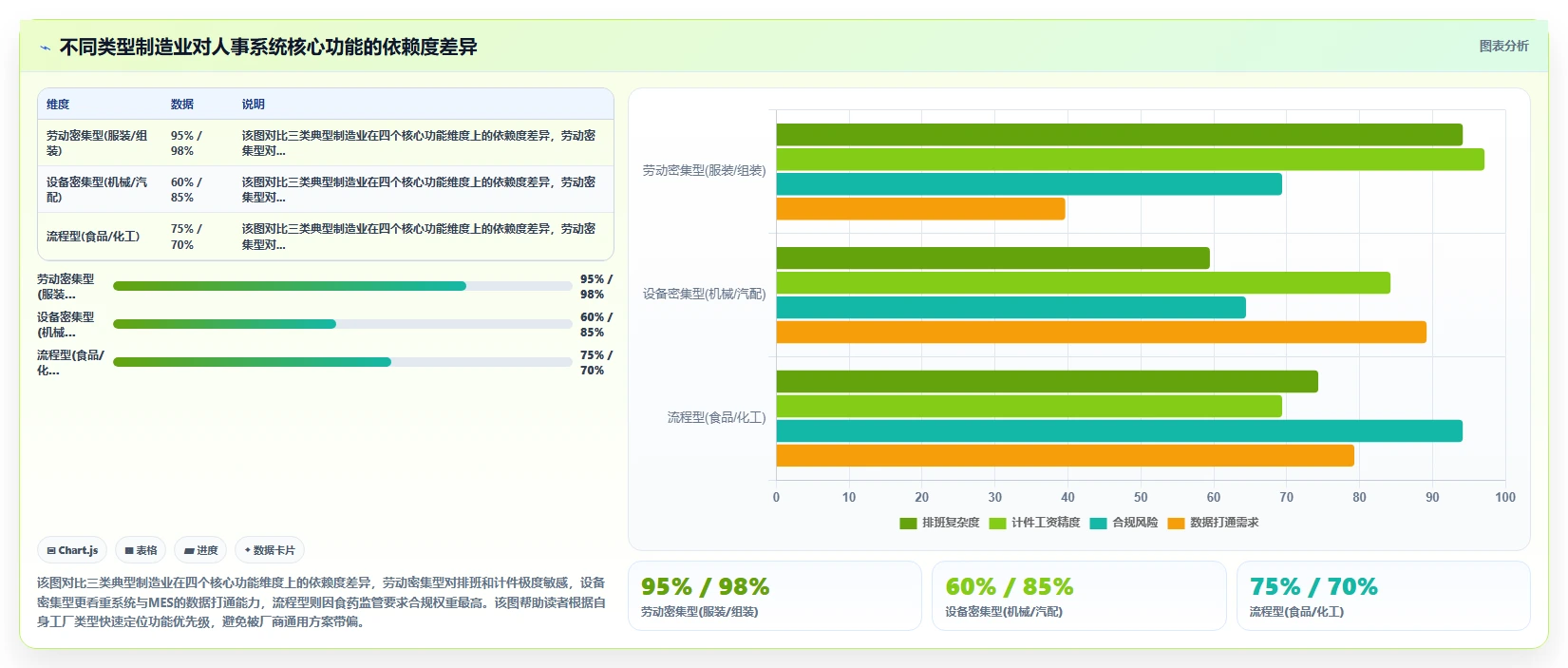This screenshot has width=1568, height=668.
Task: Click the 95% / 98% table data cell
Action: coord(197,143)
